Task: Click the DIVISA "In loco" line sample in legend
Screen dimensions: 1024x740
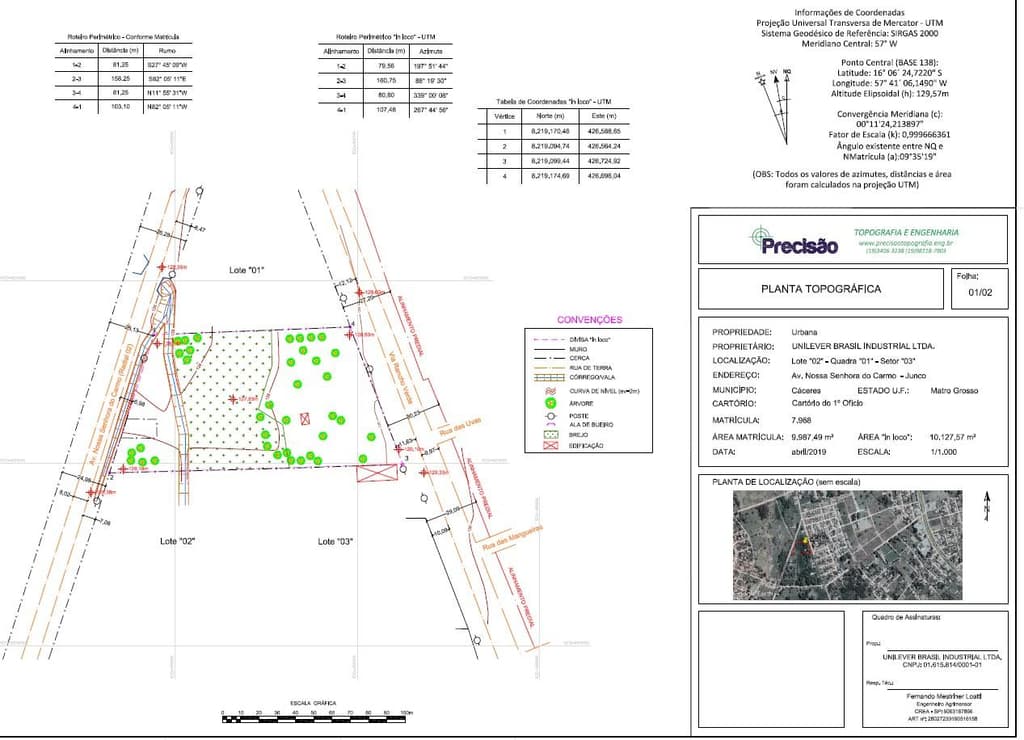Action: coord(549,340)
